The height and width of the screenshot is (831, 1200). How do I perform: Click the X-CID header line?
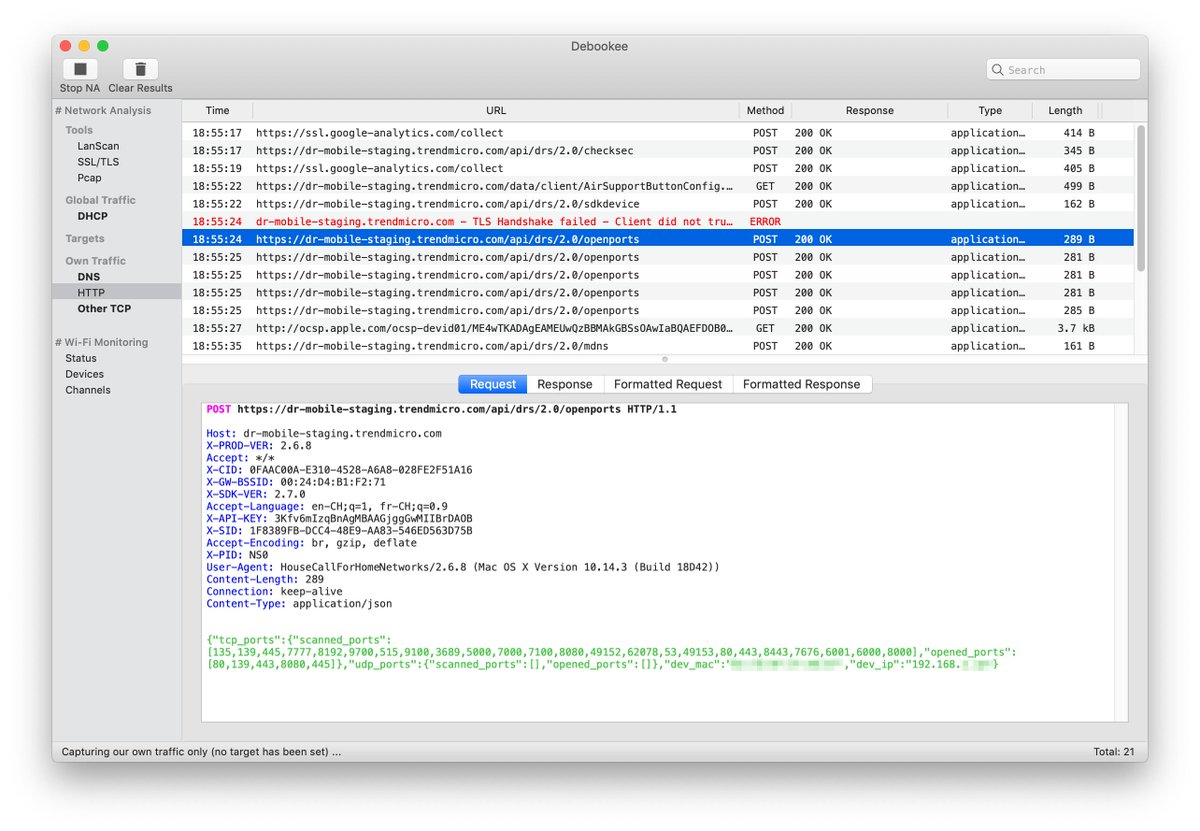[339, 470]
